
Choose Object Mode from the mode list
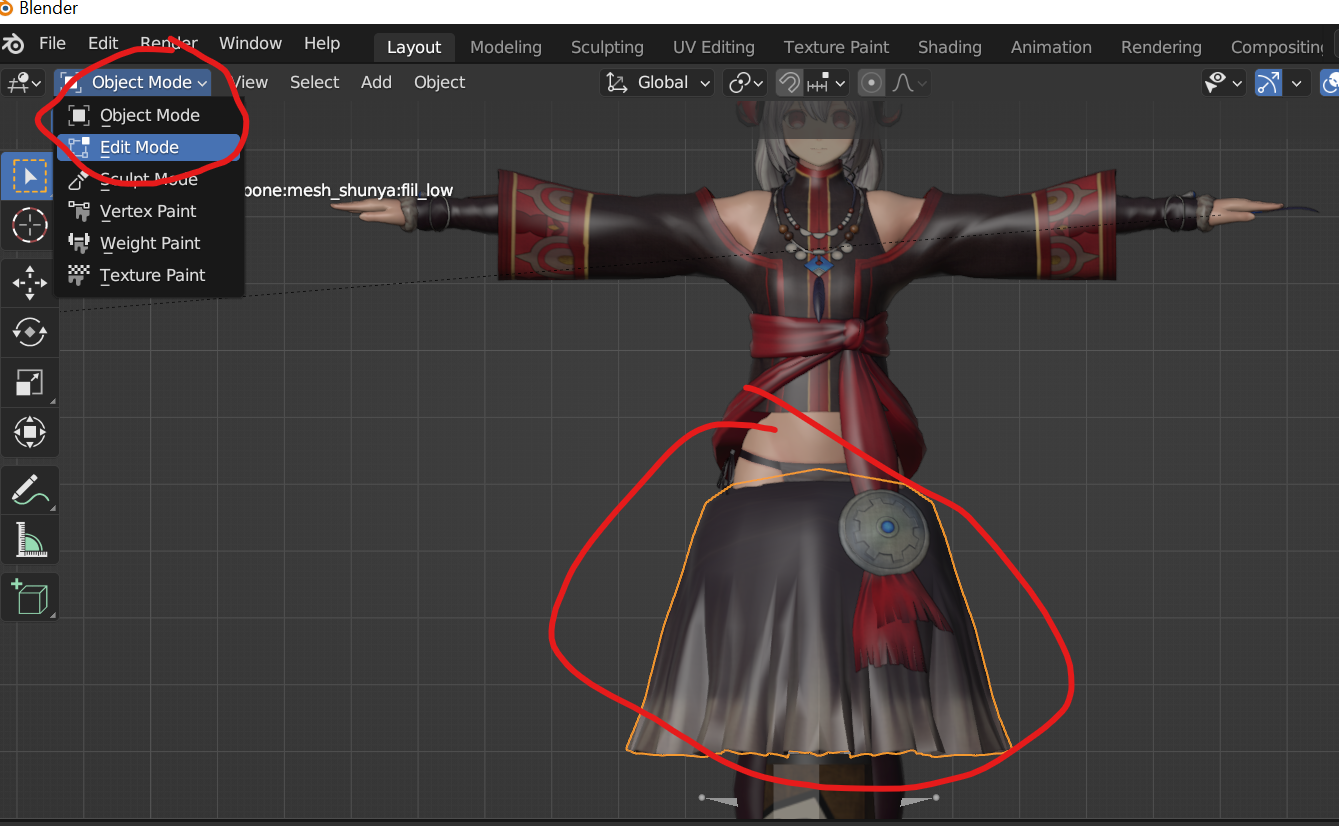pyautogui.click(x=148, y=115)
